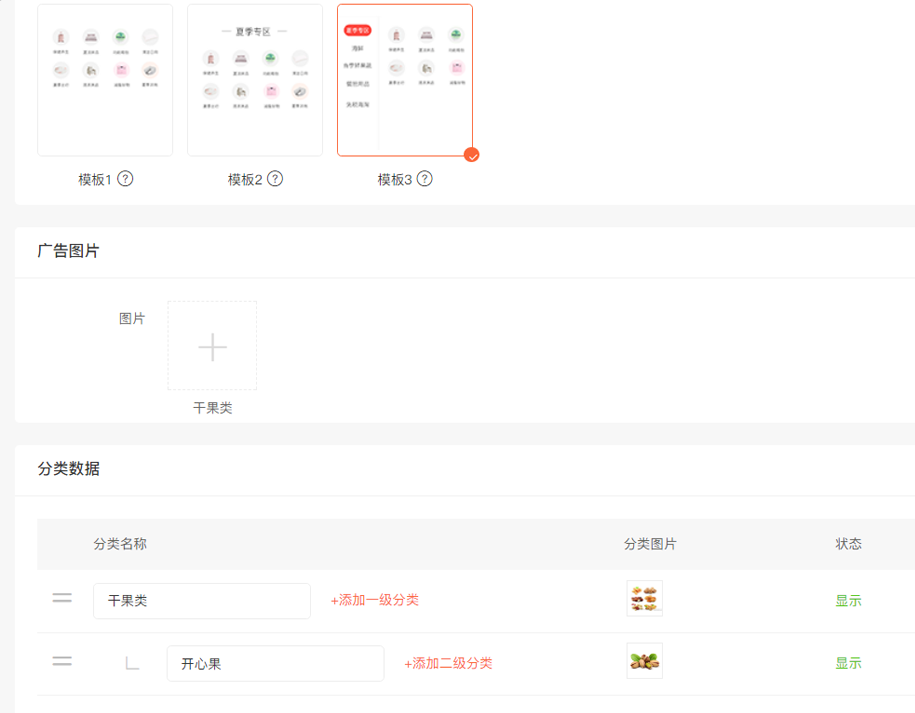Click the 干果类 category name field
The image size is (915, 713).
pos(202,601)
